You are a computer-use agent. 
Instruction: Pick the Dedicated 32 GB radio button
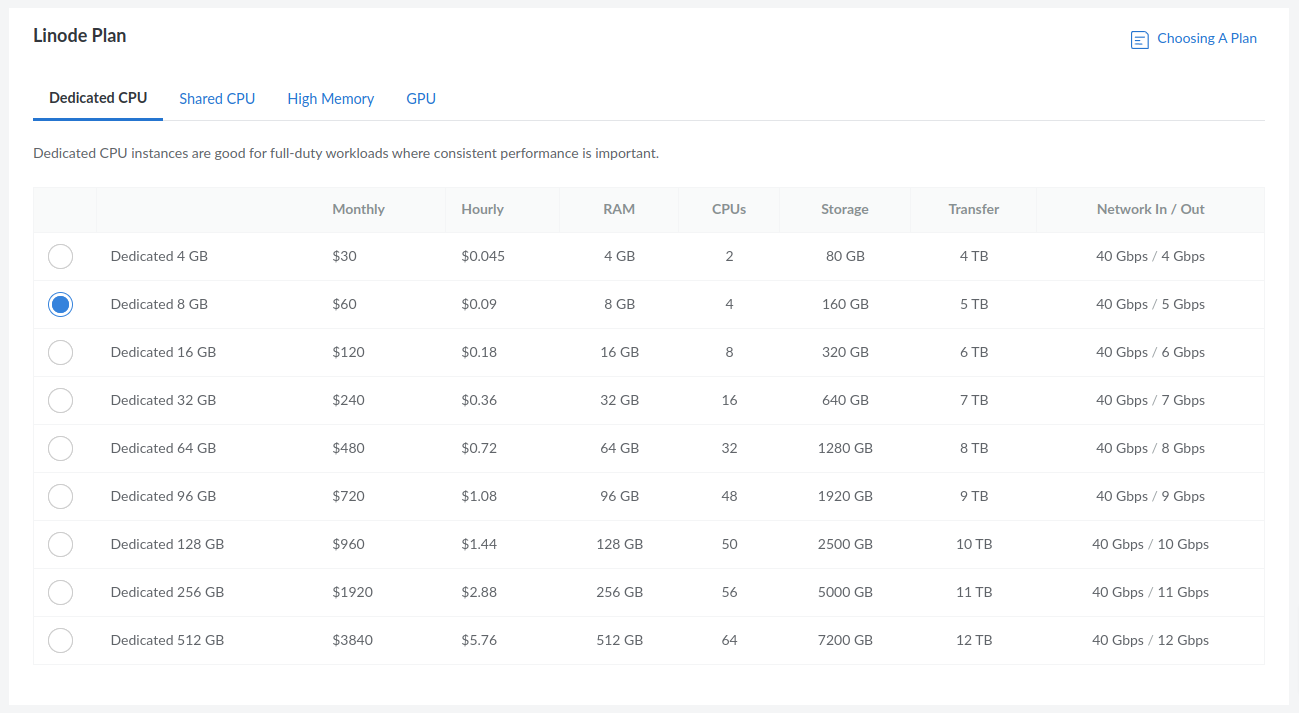pyautogui.click(x=60, y=400)
